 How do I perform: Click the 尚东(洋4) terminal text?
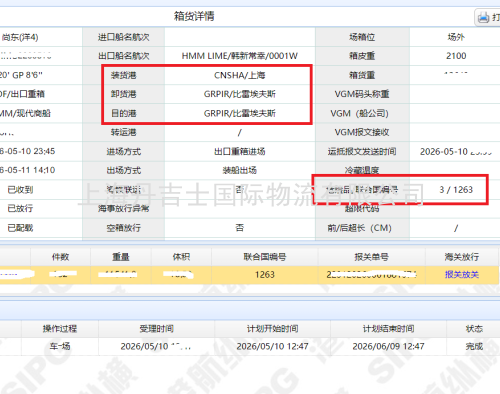coord(20,37)
